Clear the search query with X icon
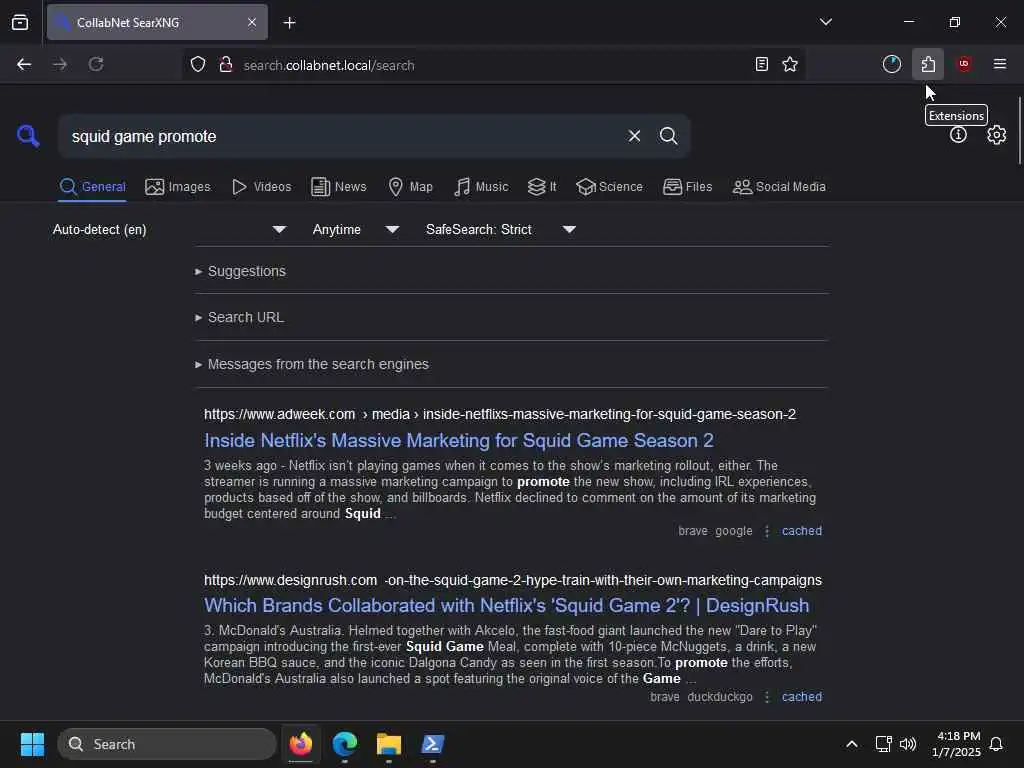Viewport: 1024px width, 768px height. (x=634, y=136)
